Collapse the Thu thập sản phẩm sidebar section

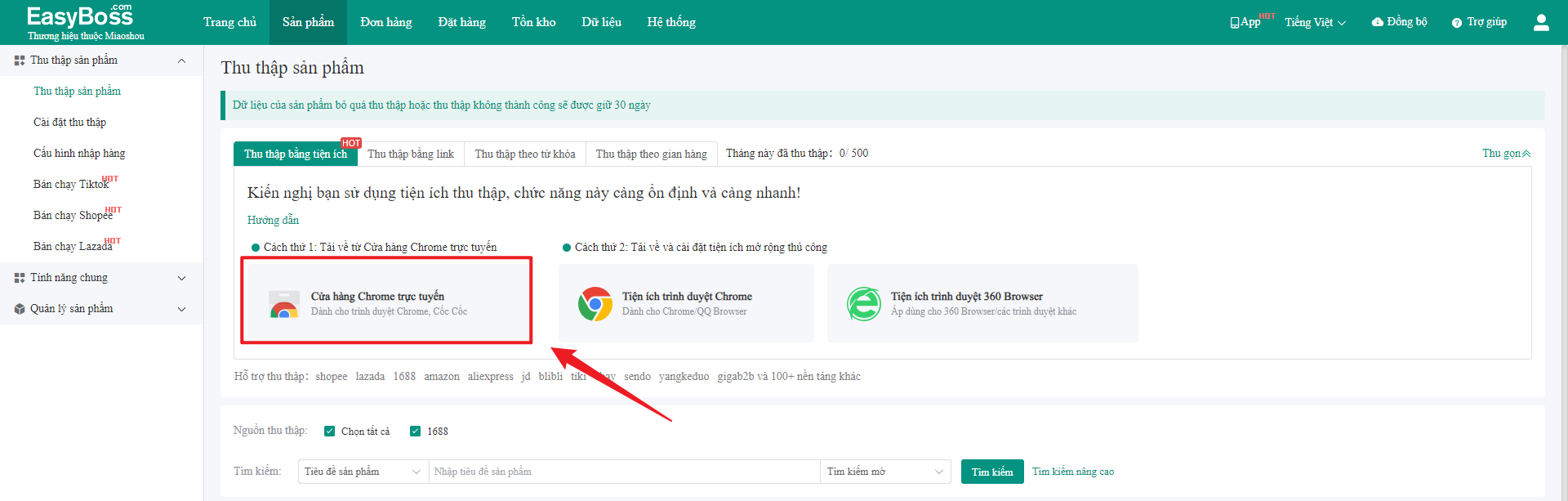pos(181,60)
